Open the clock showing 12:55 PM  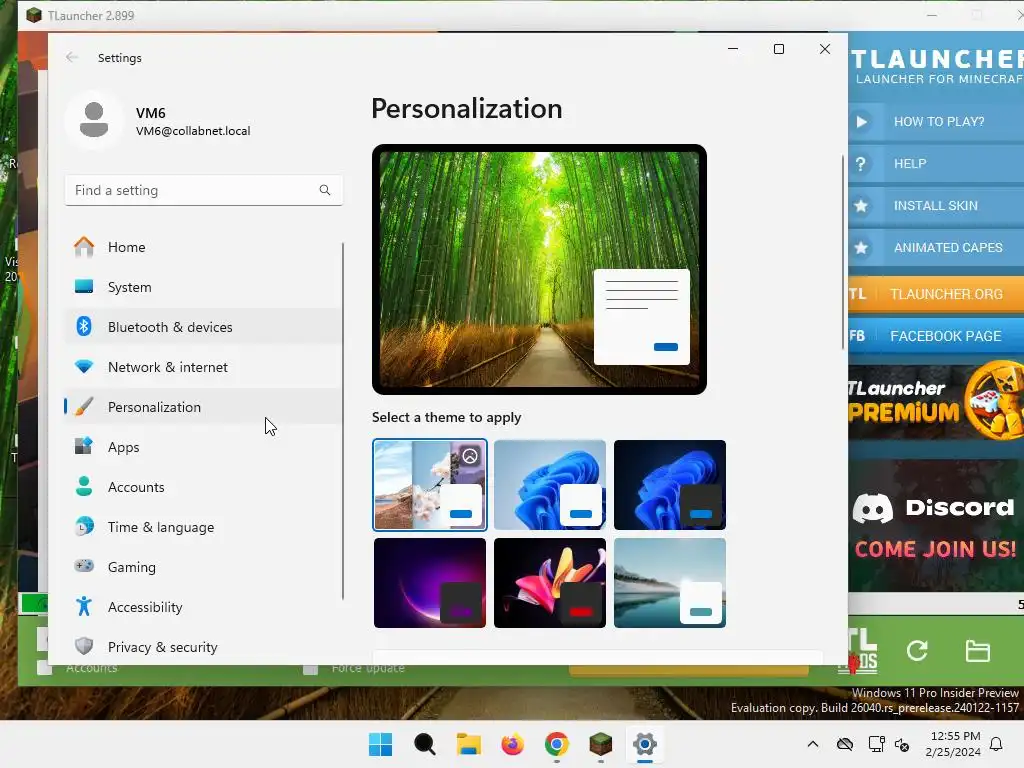953,744
